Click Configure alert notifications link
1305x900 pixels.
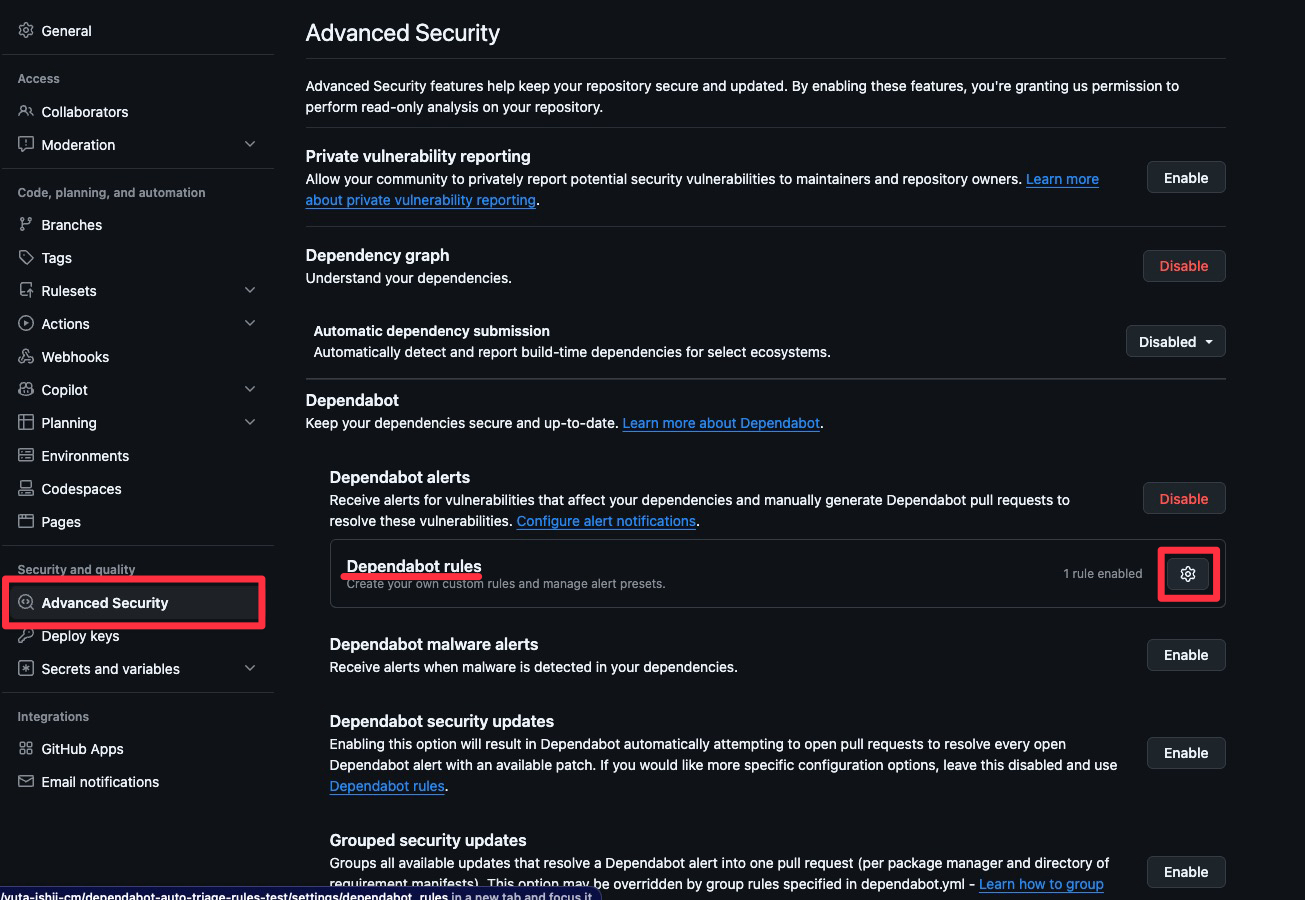tap(606, 521)
